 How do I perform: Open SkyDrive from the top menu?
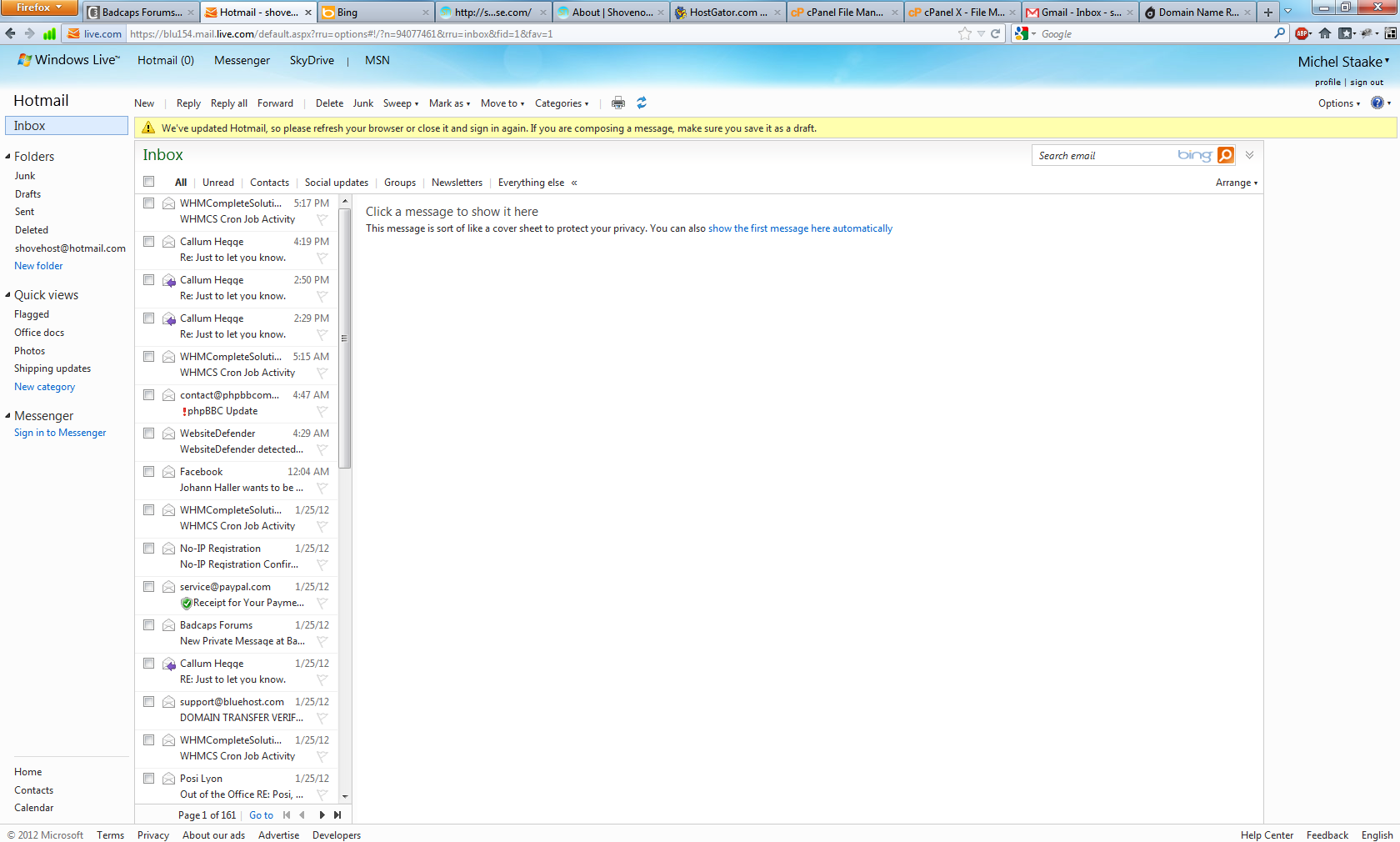click(x=312, y=60)
